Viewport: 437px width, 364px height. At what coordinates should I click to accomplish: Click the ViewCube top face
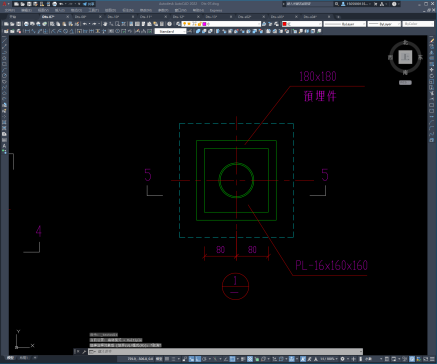(405, 57)
